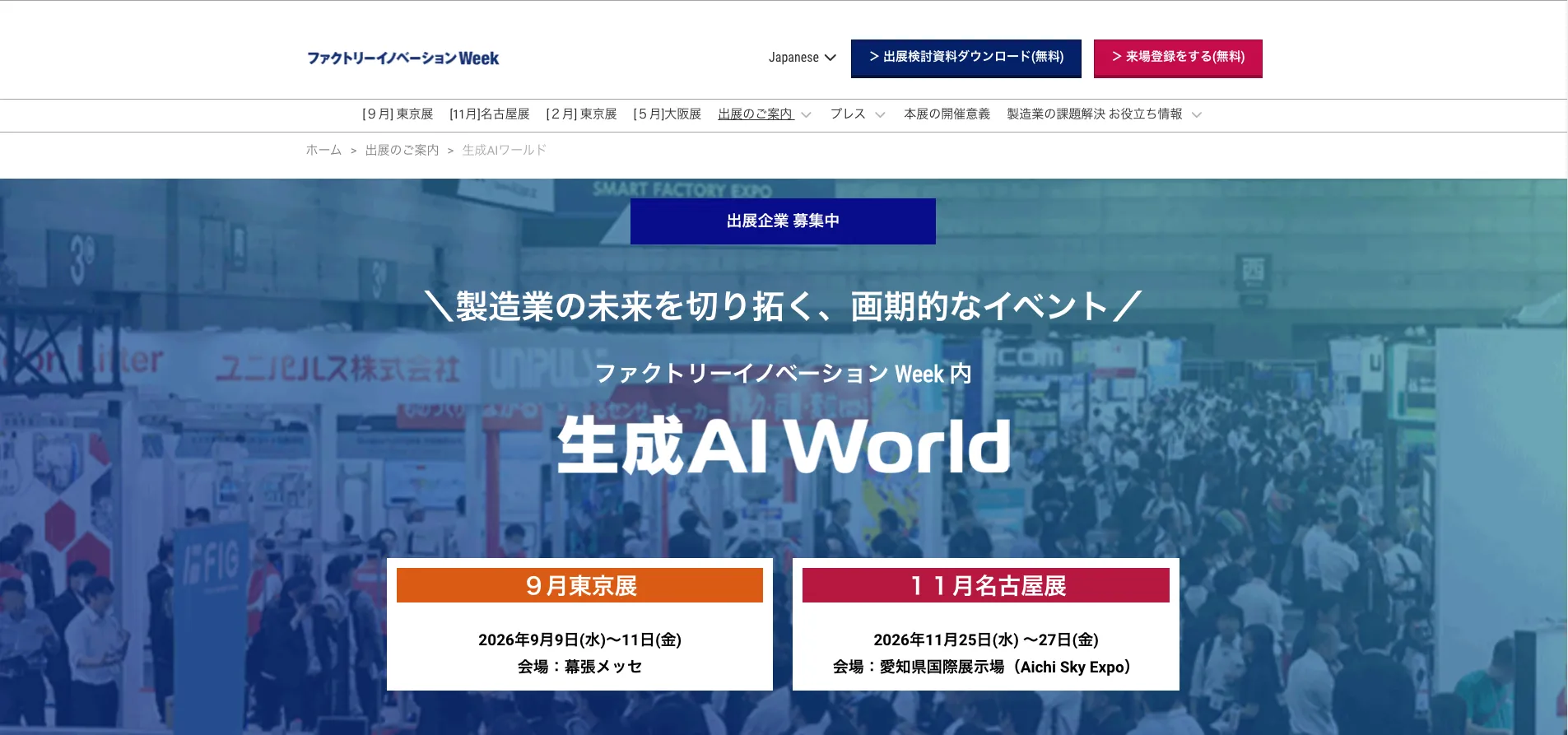Click the 生成AI World hero title

[x=784, y=445]
